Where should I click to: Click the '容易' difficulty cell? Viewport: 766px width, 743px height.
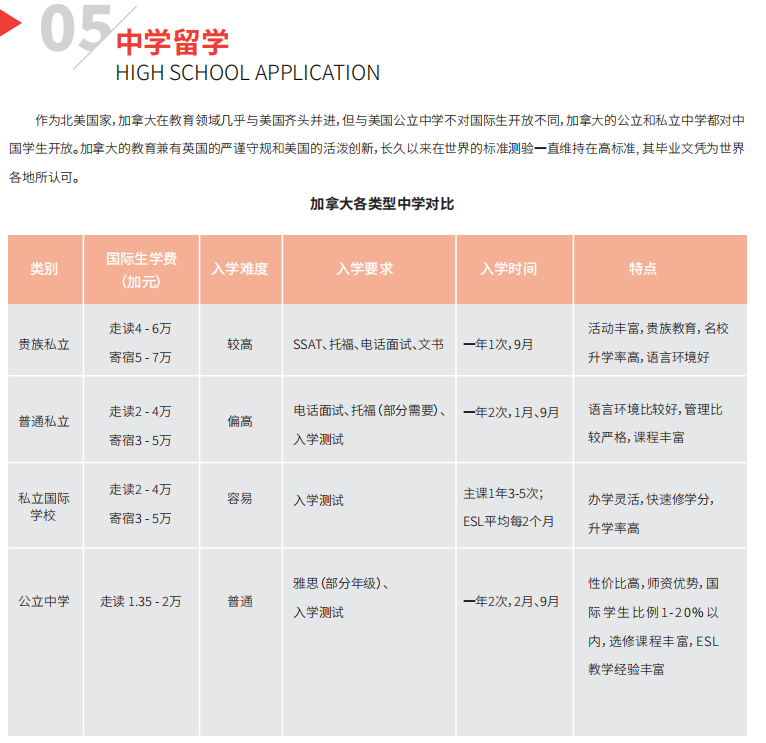(x=240, y=498)
